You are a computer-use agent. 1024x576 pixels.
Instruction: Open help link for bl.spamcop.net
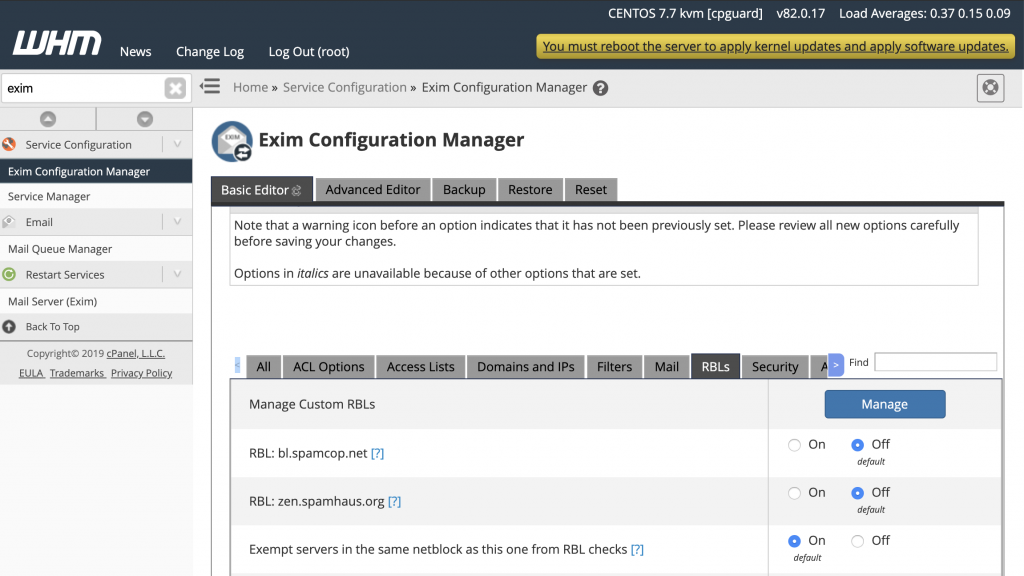(x=377, y=453)
